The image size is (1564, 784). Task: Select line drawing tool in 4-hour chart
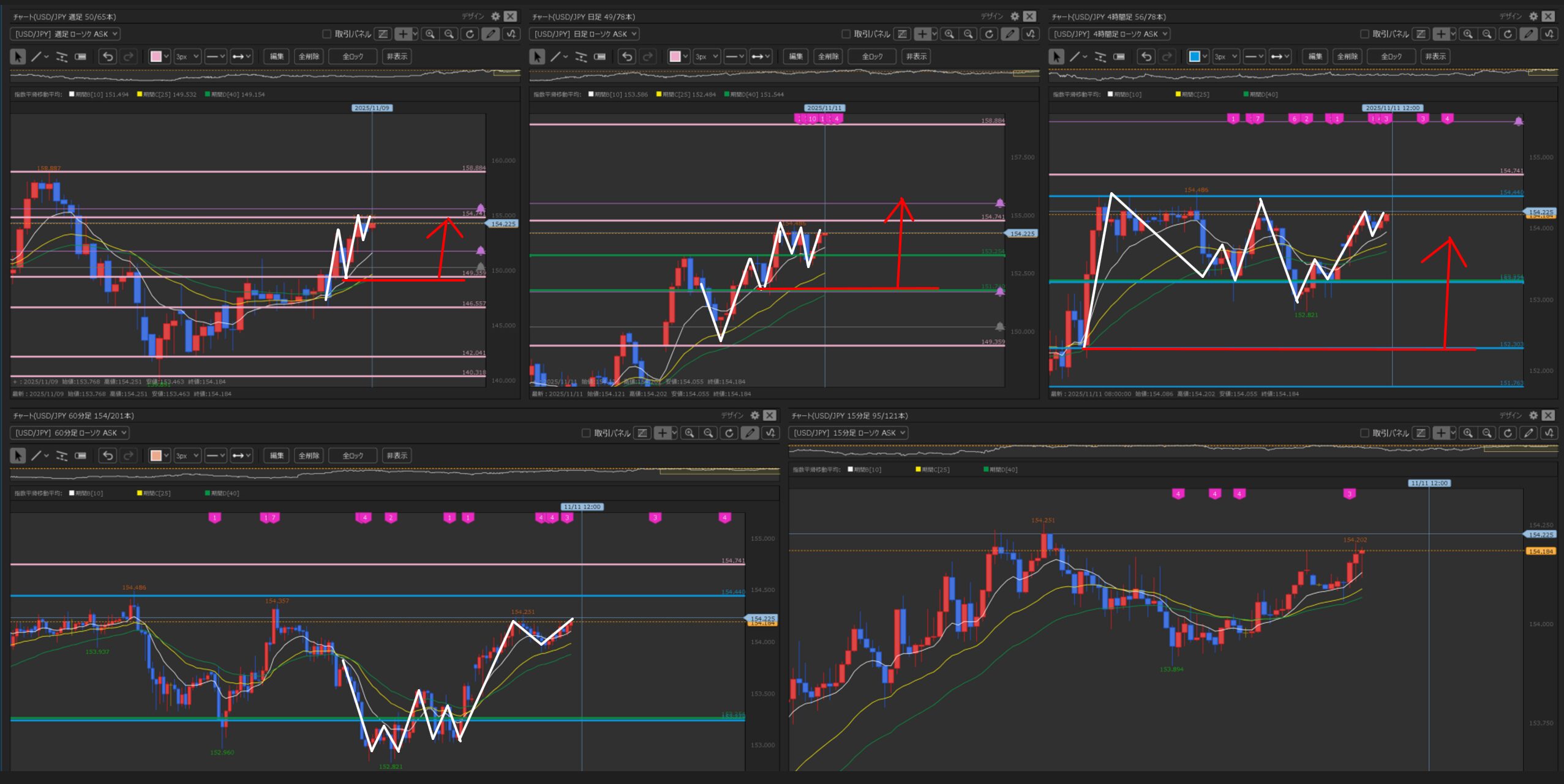[x=1075, y=57]
